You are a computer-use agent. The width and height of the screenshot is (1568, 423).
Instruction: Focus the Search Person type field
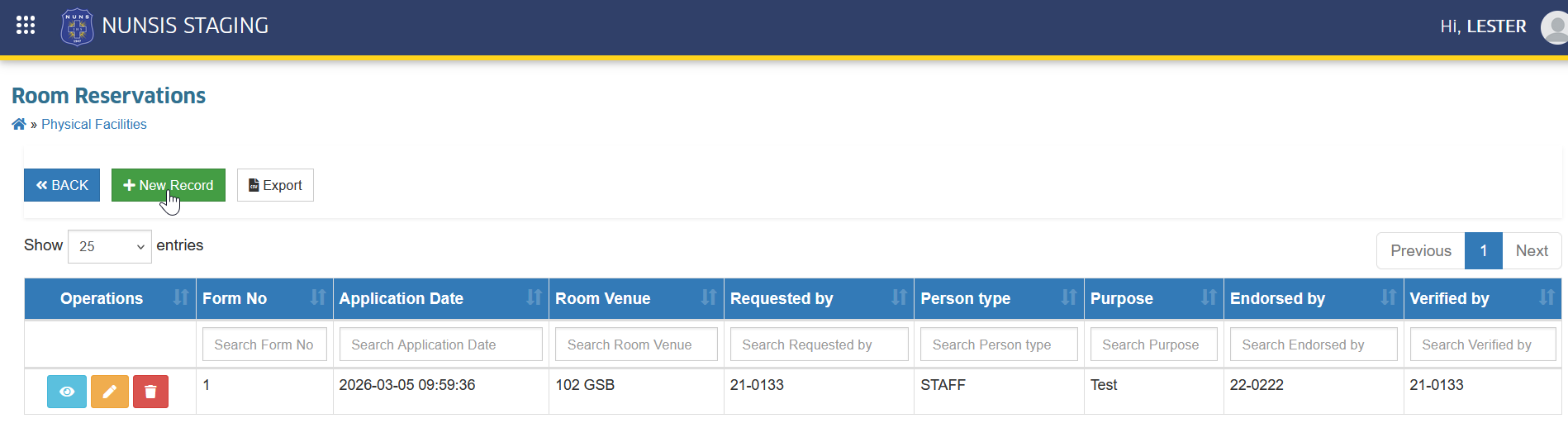999,345
